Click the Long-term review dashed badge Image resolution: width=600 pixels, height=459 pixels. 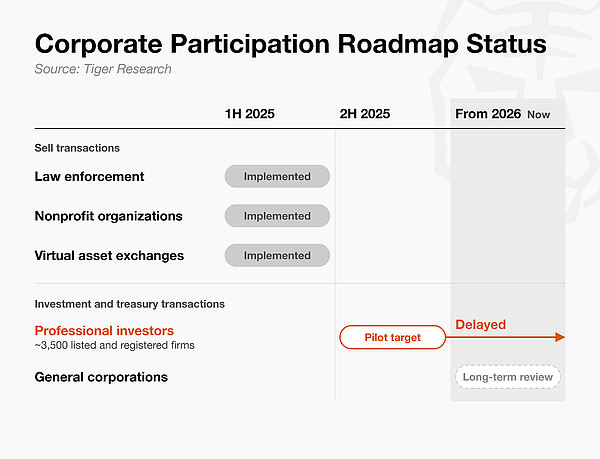point(508,377)
